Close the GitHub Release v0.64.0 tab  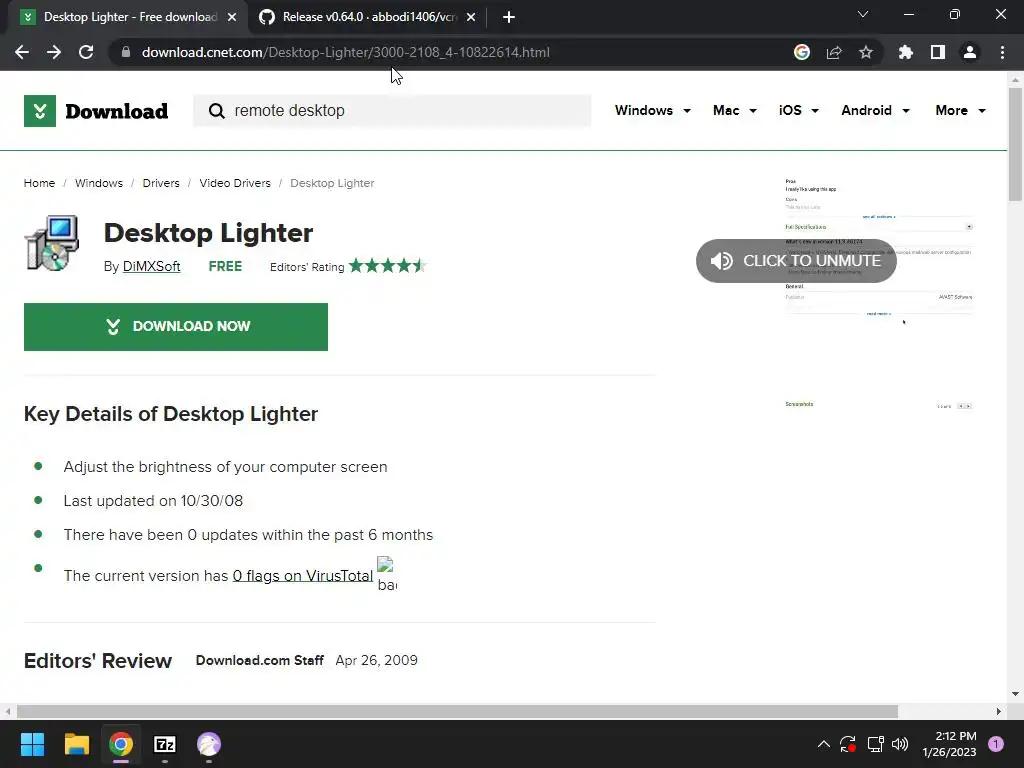pos(471,17)
